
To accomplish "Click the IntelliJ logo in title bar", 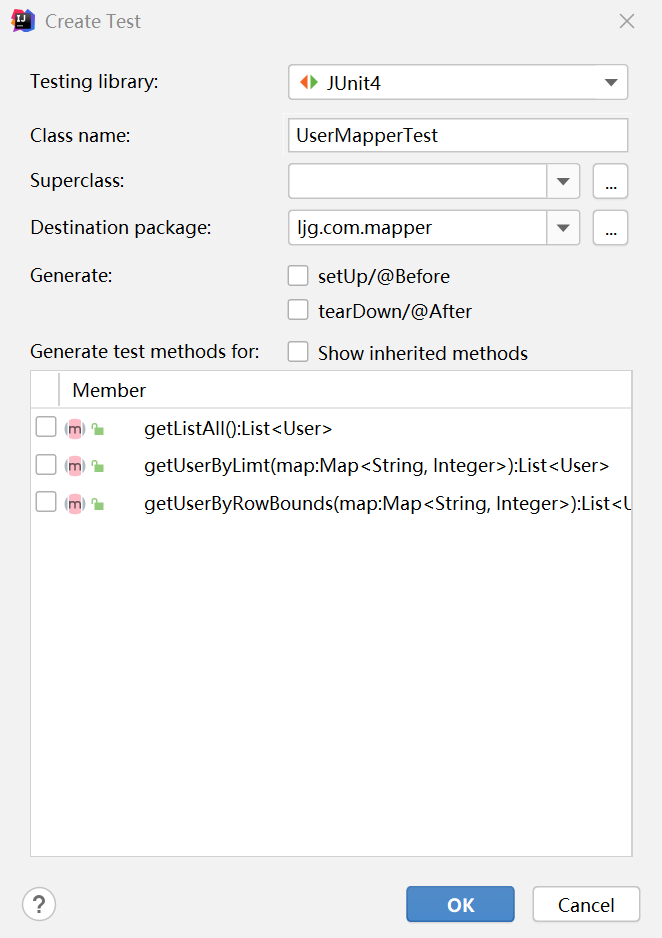I will 23,20.
